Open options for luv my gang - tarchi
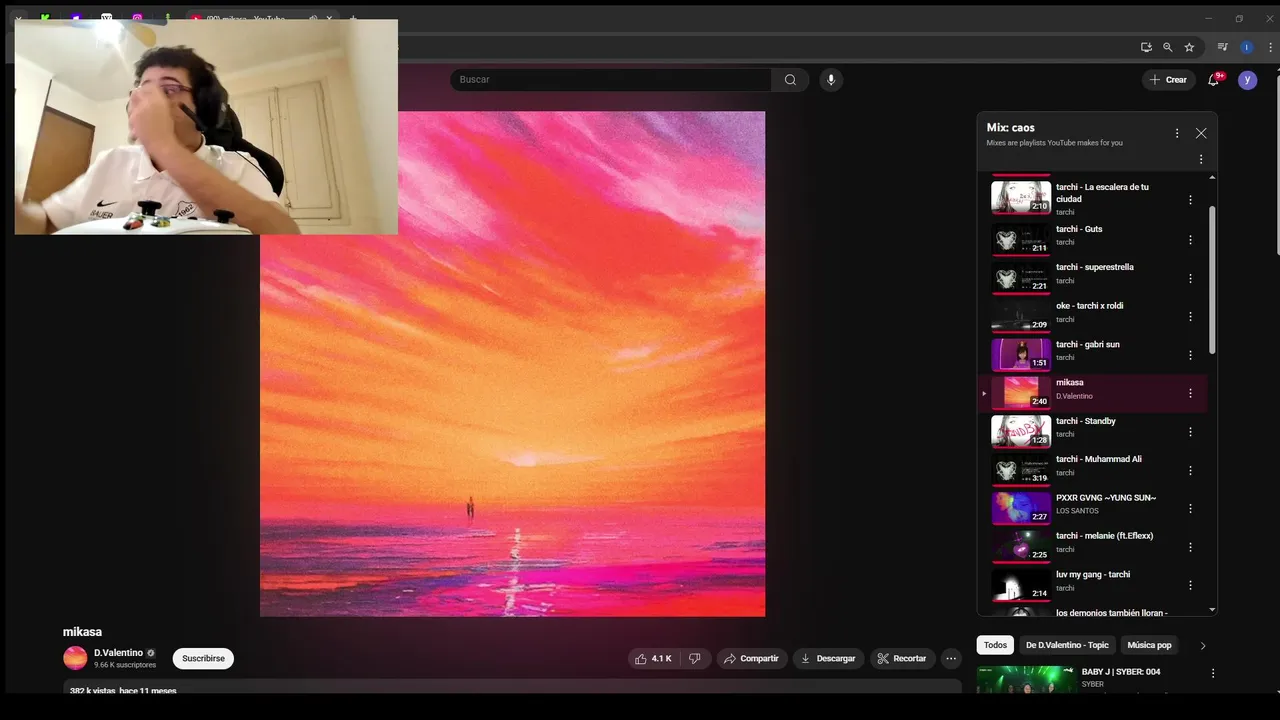Viewport: 1280px width, 720px height. click(1190, 585)
